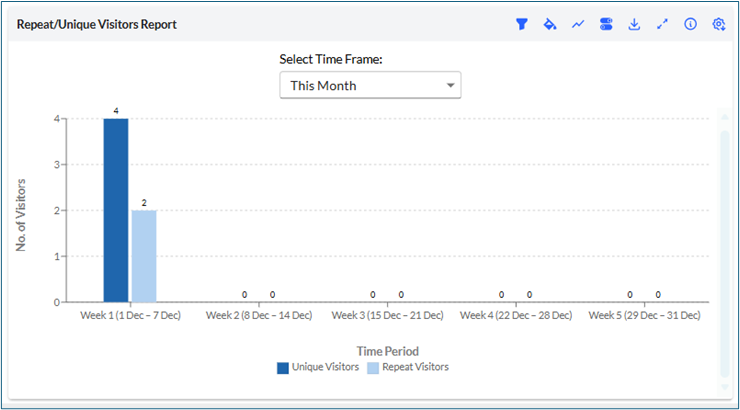
Task: Toggle Repeat Visitors series in legend
Action: click(373, 368)
